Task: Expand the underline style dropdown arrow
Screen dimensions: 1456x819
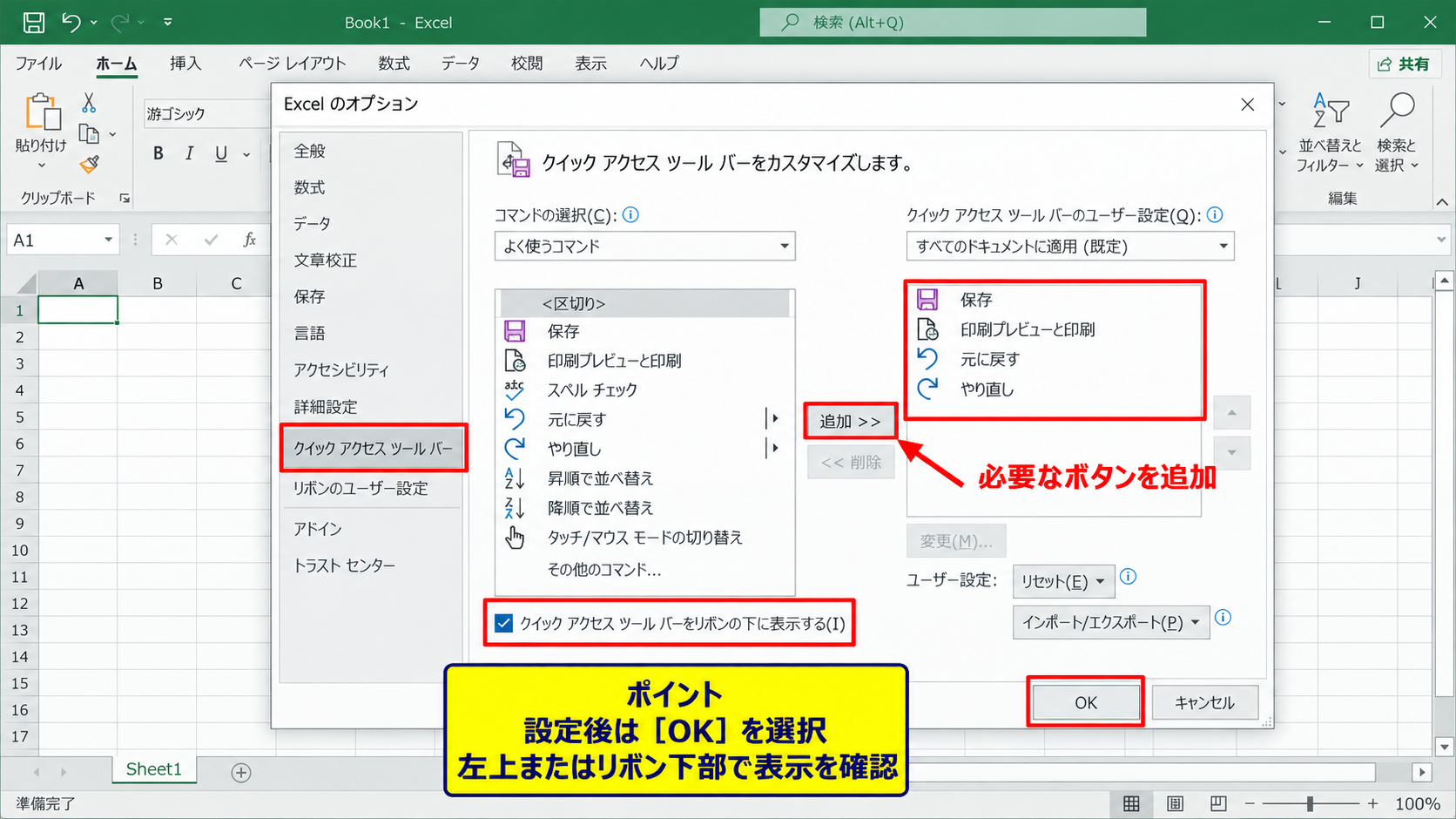Action: tap(246, 154)
